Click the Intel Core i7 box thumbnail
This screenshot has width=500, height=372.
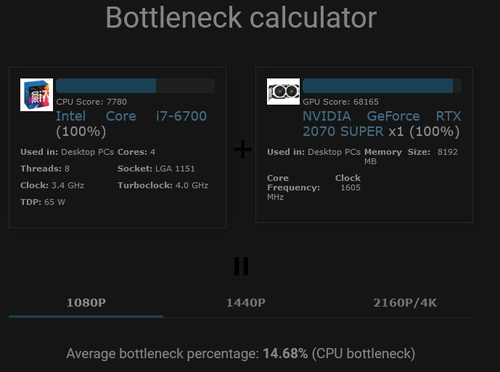click(x=36, y=95)
